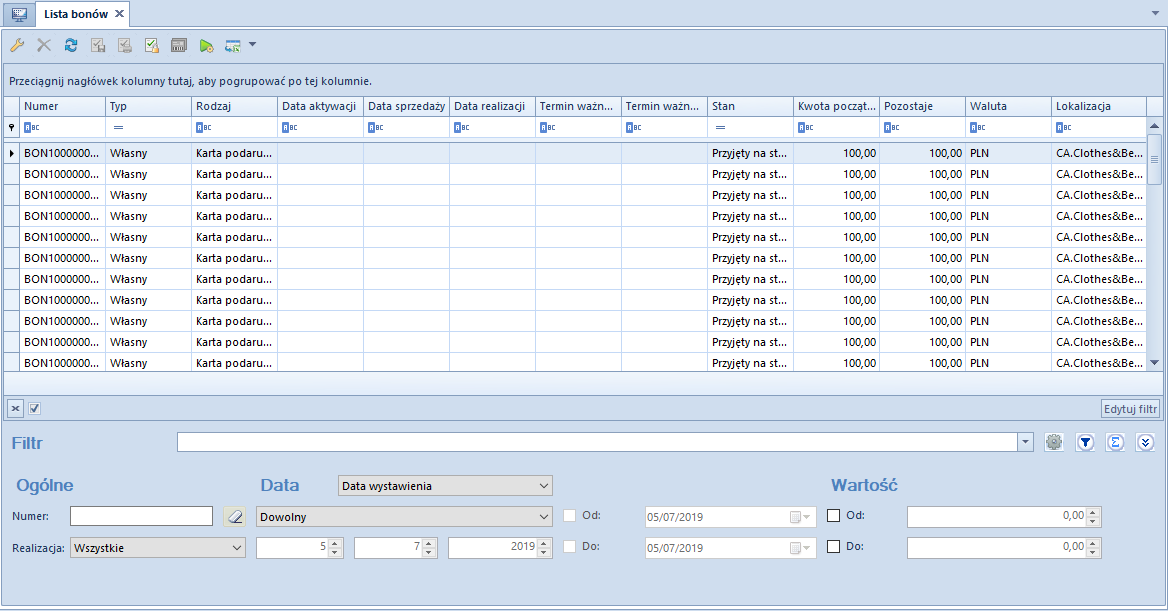Click the checklist with padlock icon
Image resolution: width=1168 pixels, height=611 pixels.
tap(152, 45)
